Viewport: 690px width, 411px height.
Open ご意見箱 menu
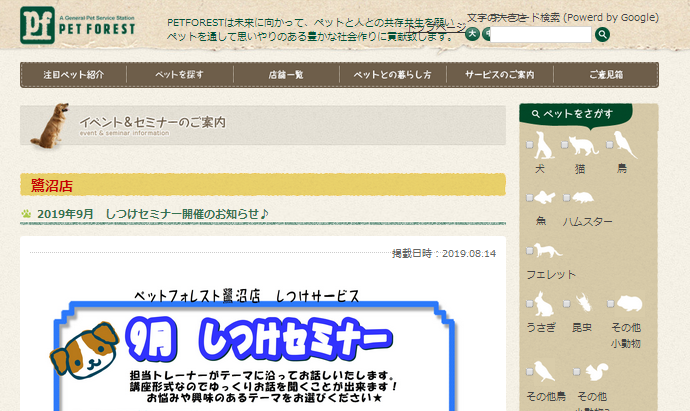(606, 75)
